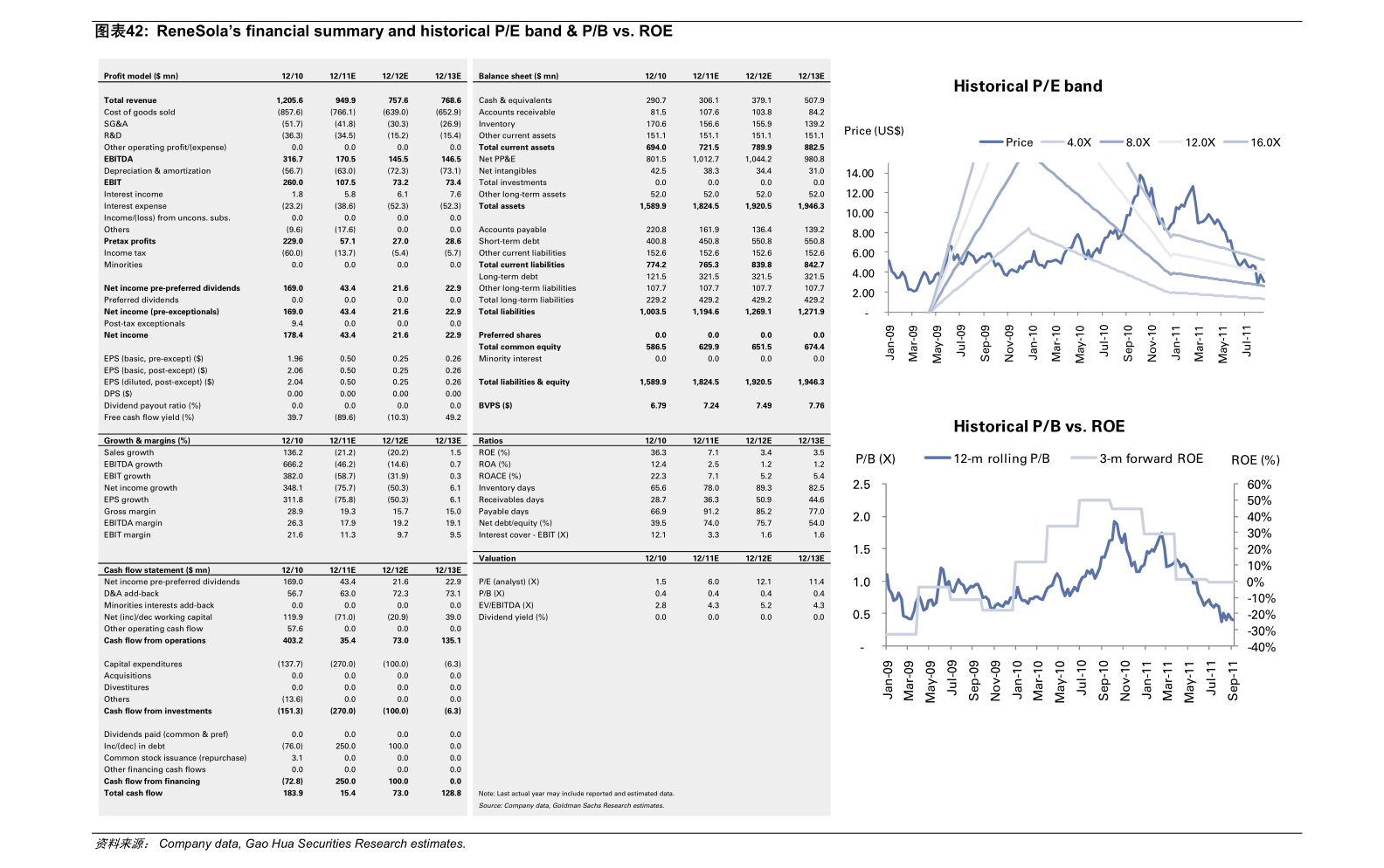Click the Ratios section header

[x=490, y=441]
